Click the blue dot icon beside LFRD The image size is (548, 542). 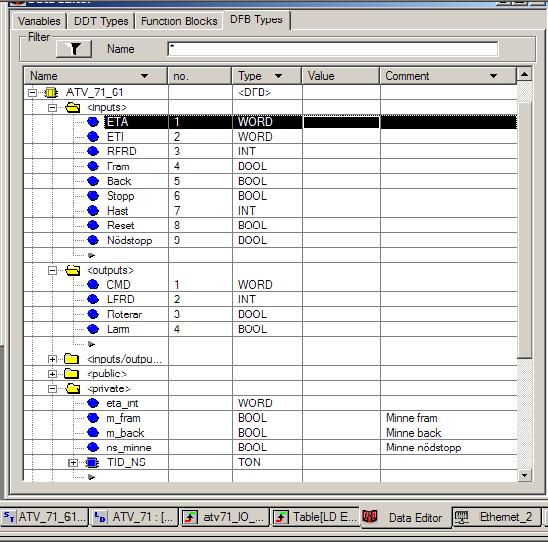(93, 299)
